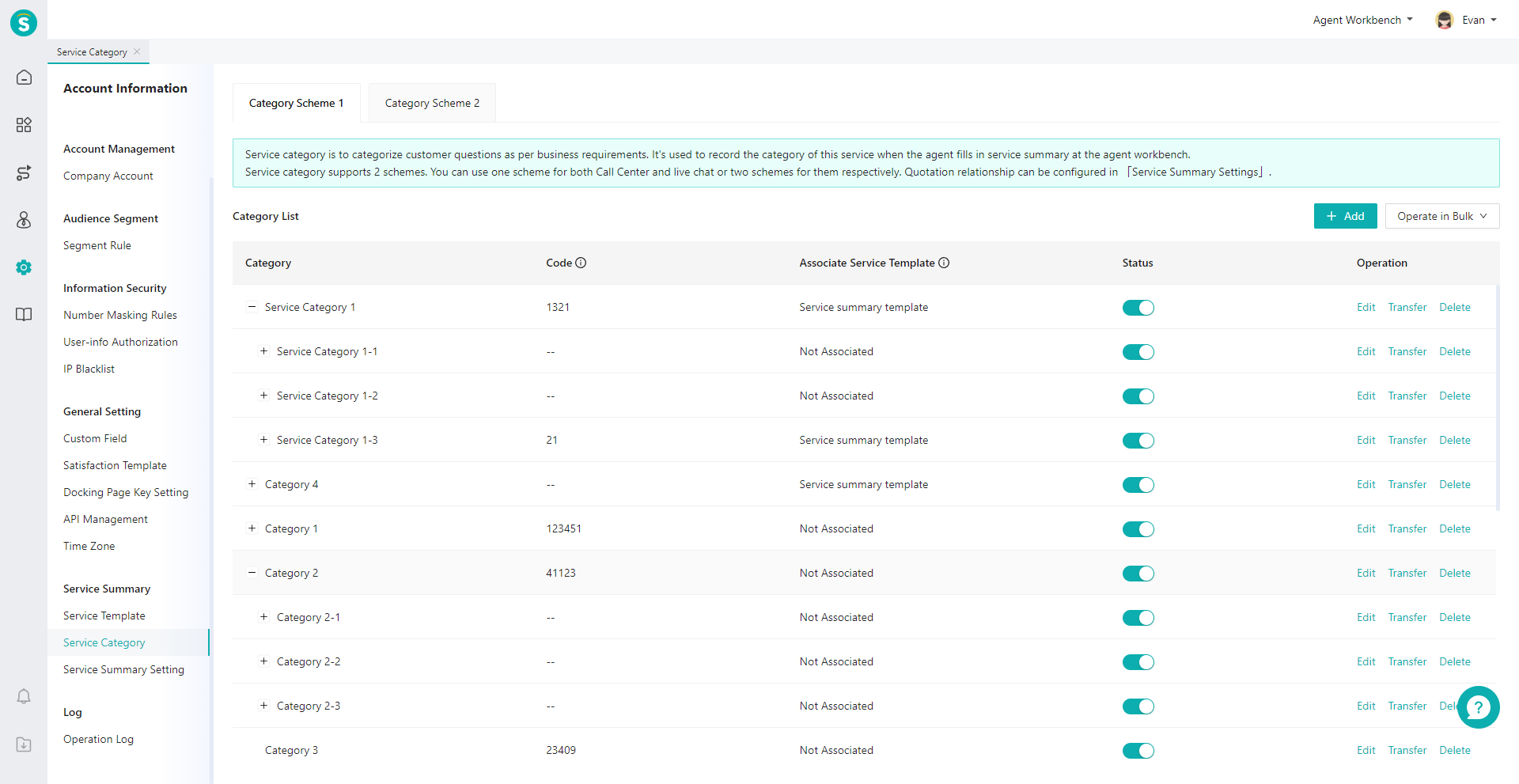Screen dimensions: 1519x784
Task: Open the agent person icon in left rail
Action: click(24, 220)
